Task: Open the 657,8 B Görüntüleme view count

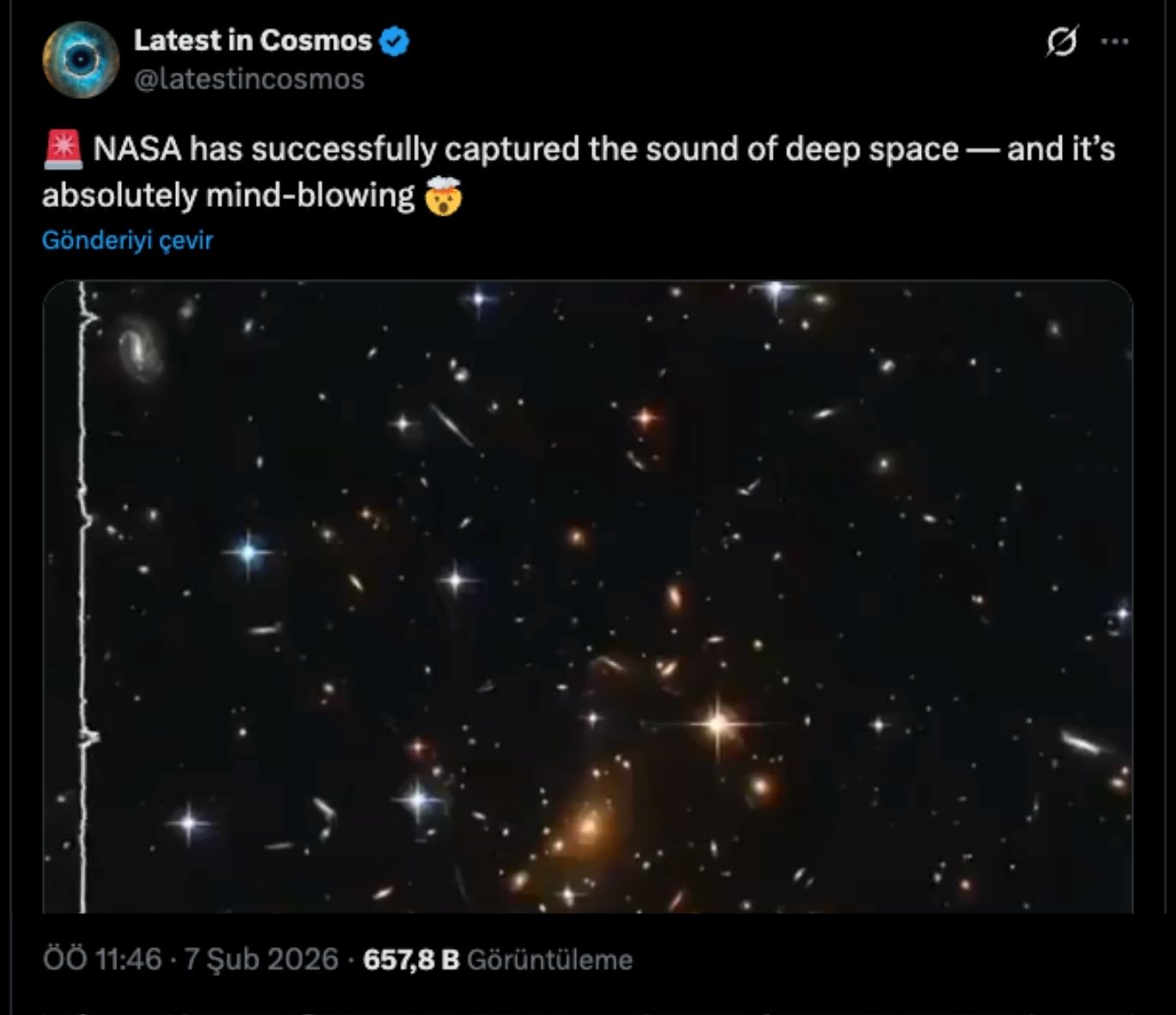Action: point(498,959)
